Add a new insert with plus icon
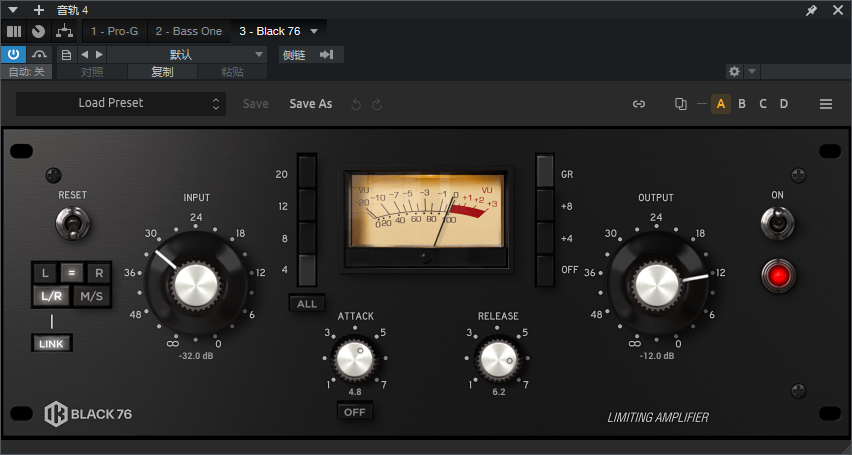The height and width of the screenshot is (455, 852). (39, 10)
